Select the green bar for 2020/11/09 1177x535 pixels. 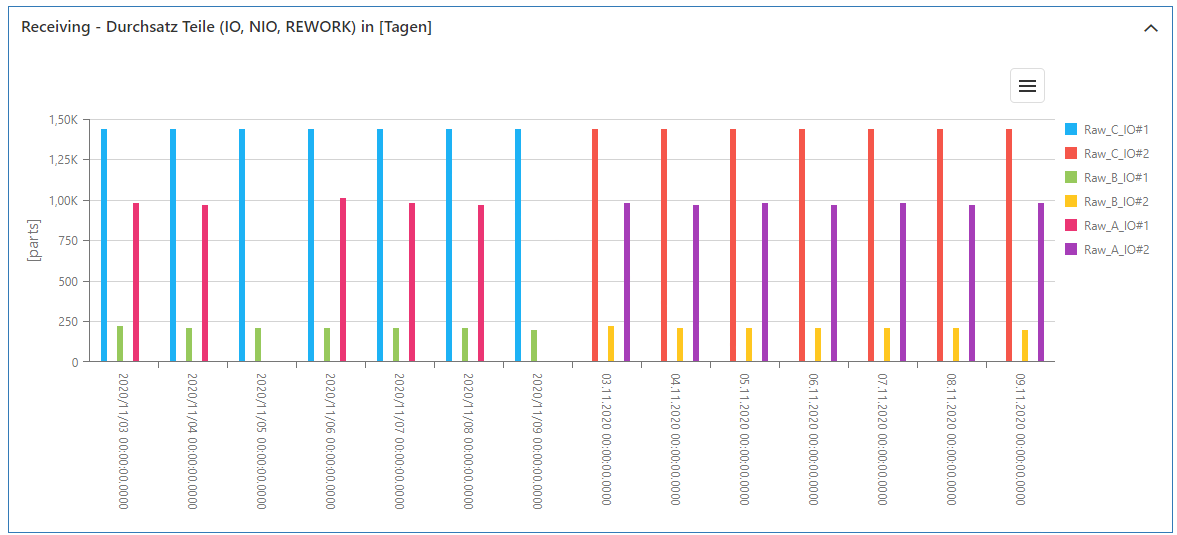click(534, 346)
